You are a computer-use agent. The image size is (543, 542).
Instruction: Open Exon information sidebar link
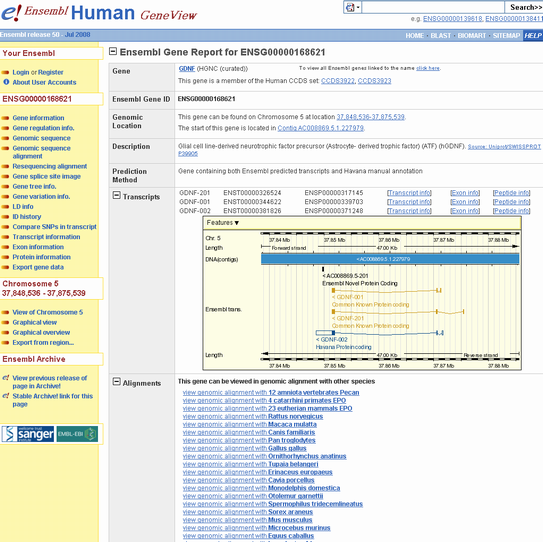(x=38, y=247)
